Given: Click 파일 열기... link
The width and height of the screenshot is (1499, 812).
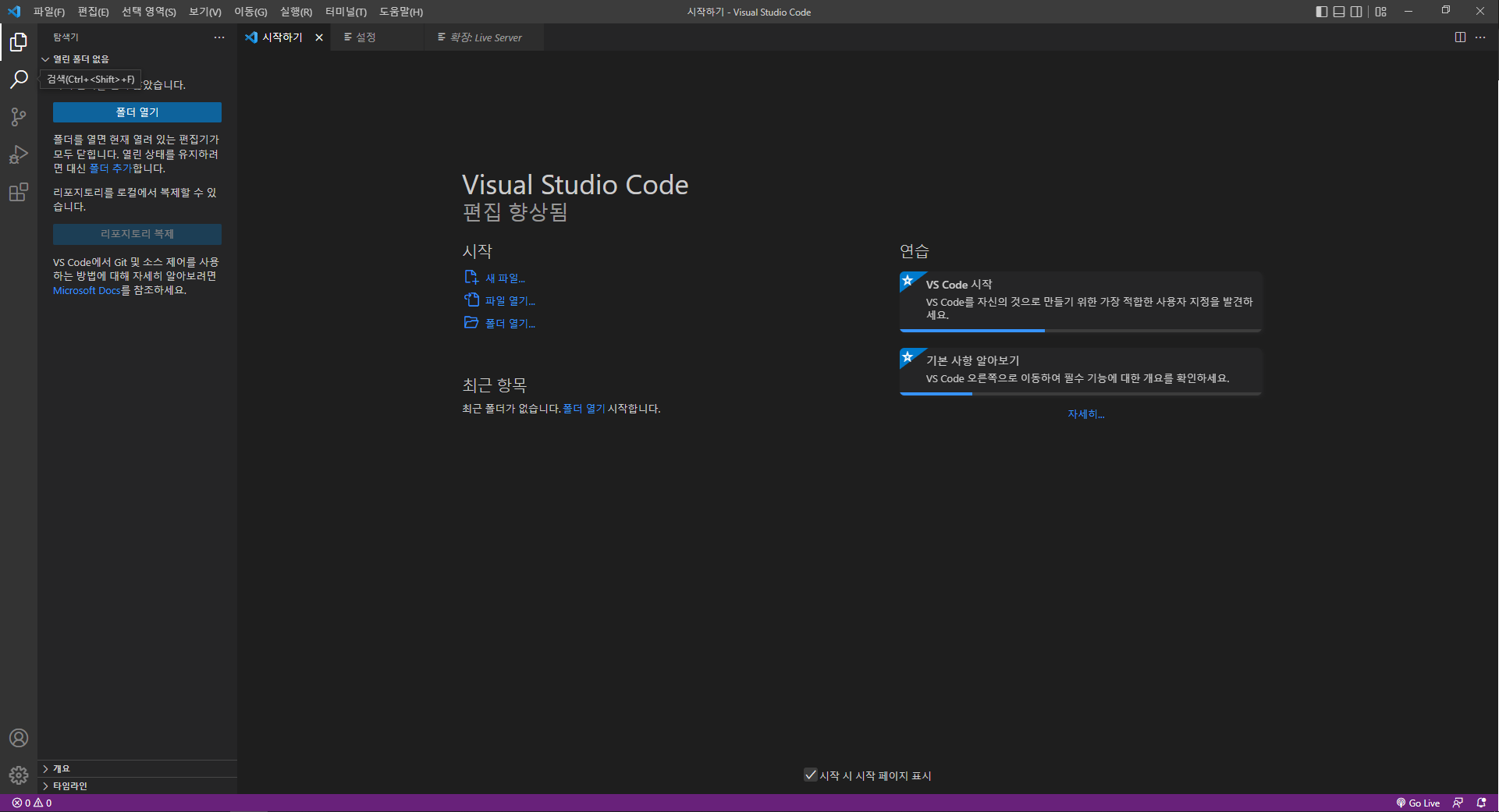Looking at the screenshot, I should point(510,301).
